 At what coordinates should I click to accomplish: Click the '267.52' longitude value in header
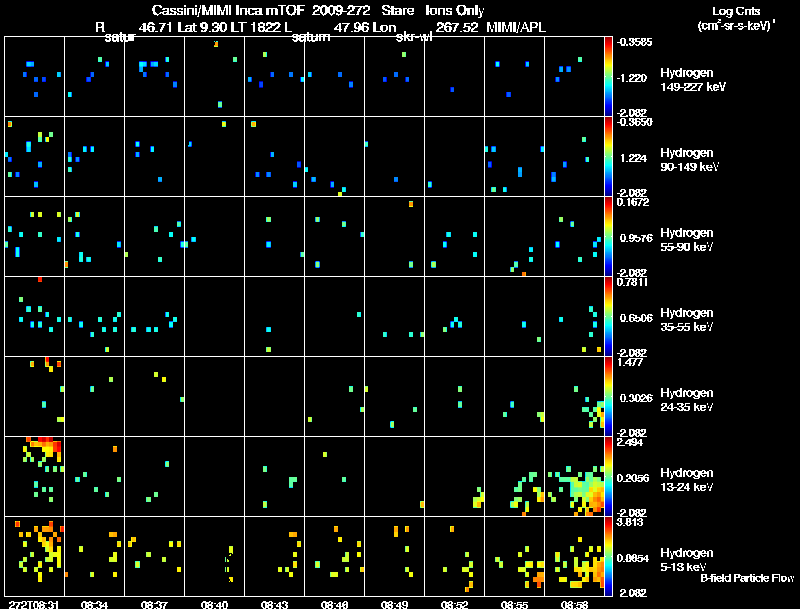(x=457, y=27)
